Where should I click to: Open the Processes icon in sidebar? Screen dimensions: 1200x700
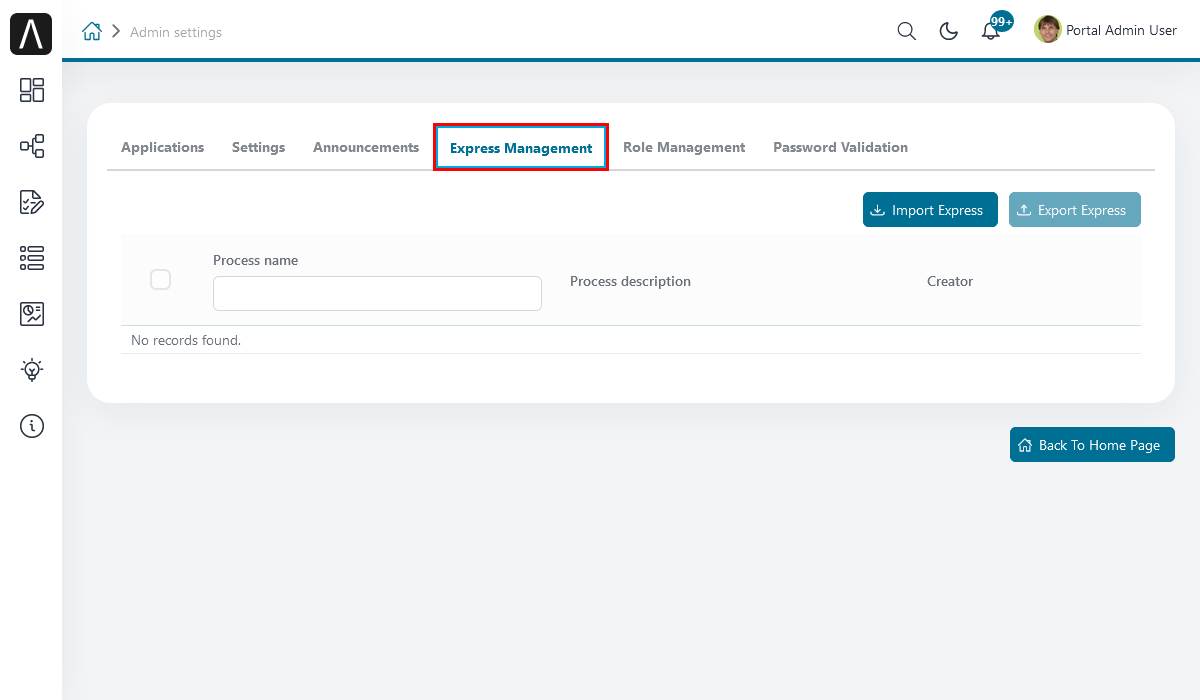click(x=32, y=146)
